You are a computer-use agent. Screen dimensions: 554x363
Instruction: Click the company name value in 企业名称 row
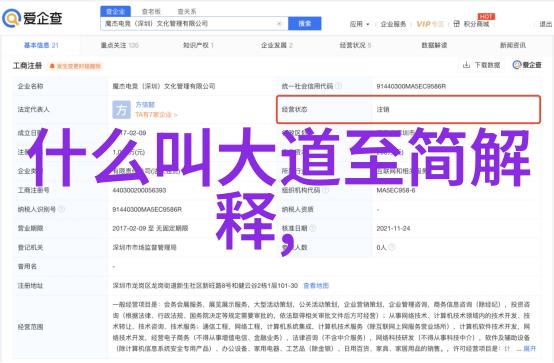pos(164,86)
